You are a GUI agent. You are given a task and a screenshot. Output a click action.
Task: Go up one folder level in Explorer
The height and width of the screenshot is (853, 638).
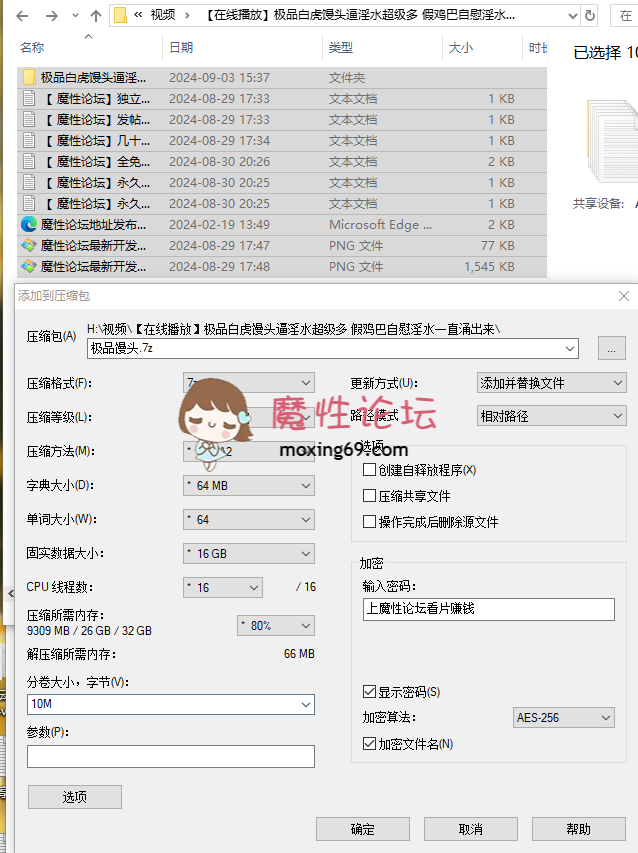point(96,16)
